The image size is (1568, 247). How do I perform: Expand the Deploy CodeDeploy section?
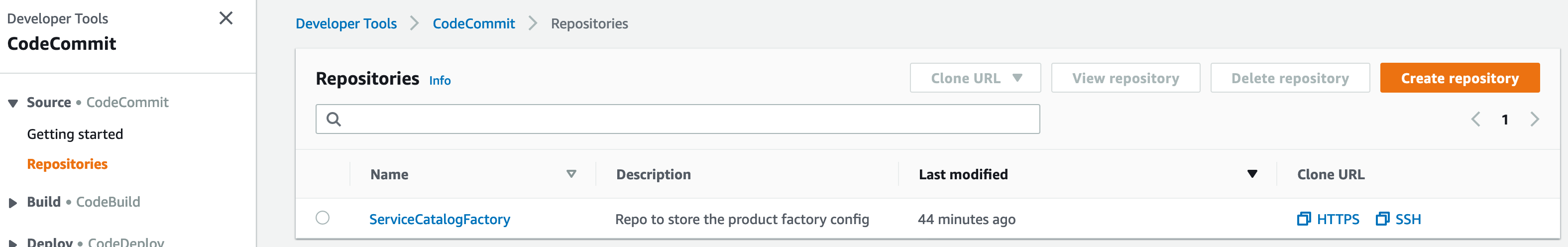click(x=13, y=243)
